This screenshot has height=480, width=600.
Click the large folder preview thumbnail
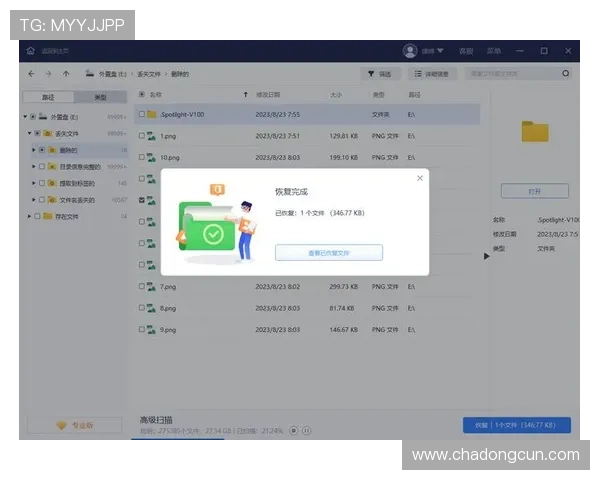coord(535,131)
